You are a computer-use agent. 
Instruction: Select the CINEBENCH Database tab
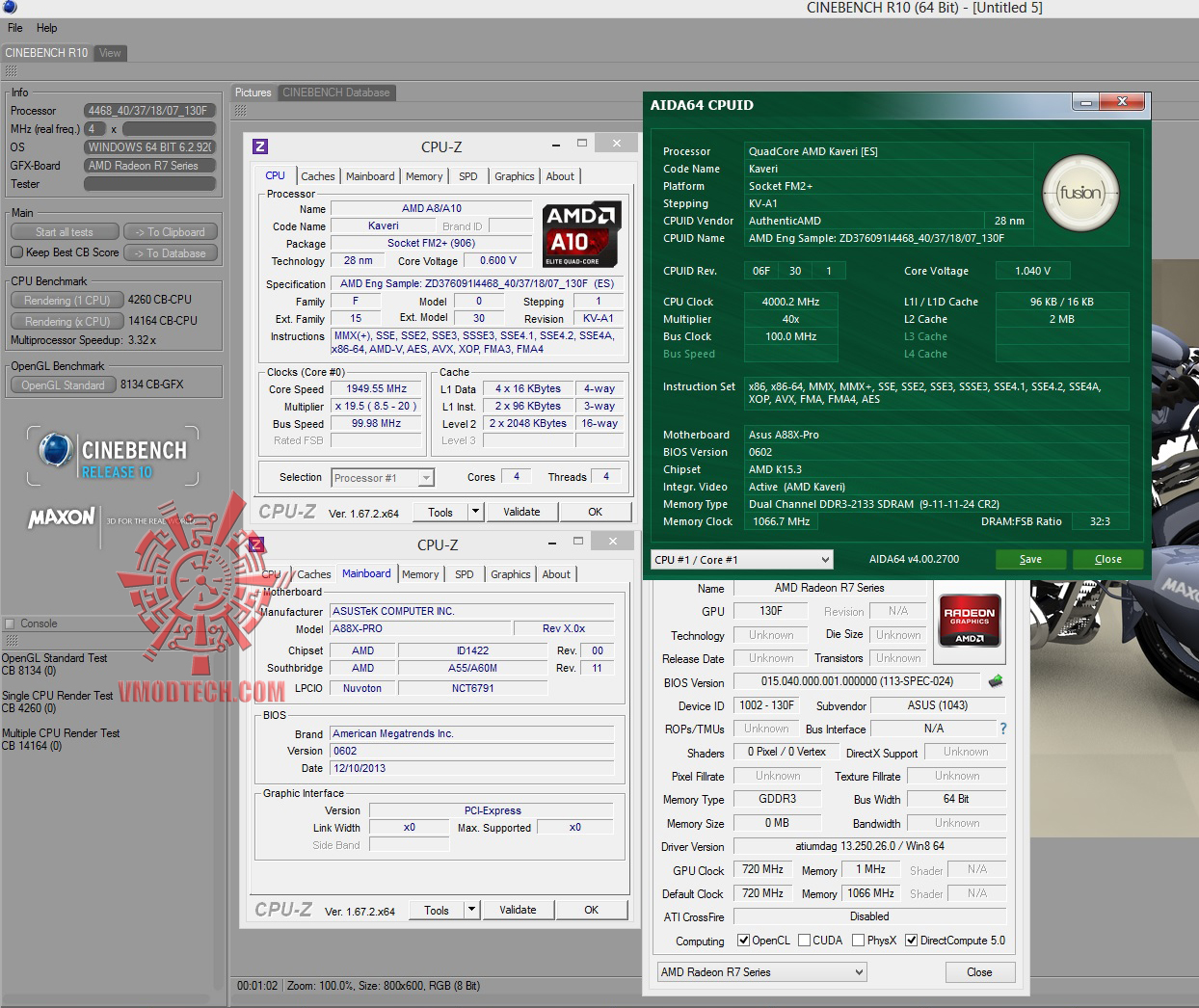pos(335,93)
